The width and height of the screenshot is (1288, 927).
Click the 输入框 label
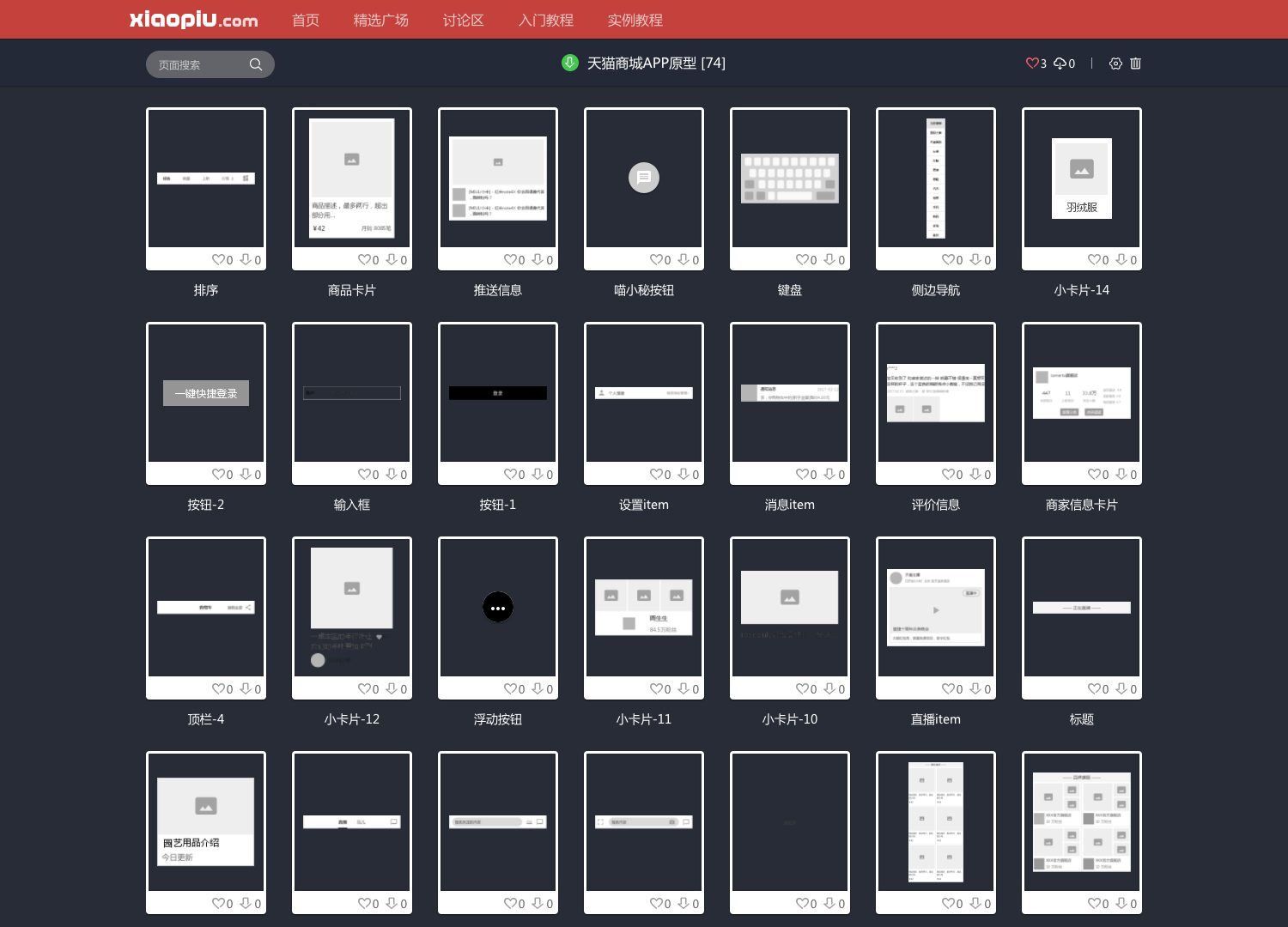point(352,505)
